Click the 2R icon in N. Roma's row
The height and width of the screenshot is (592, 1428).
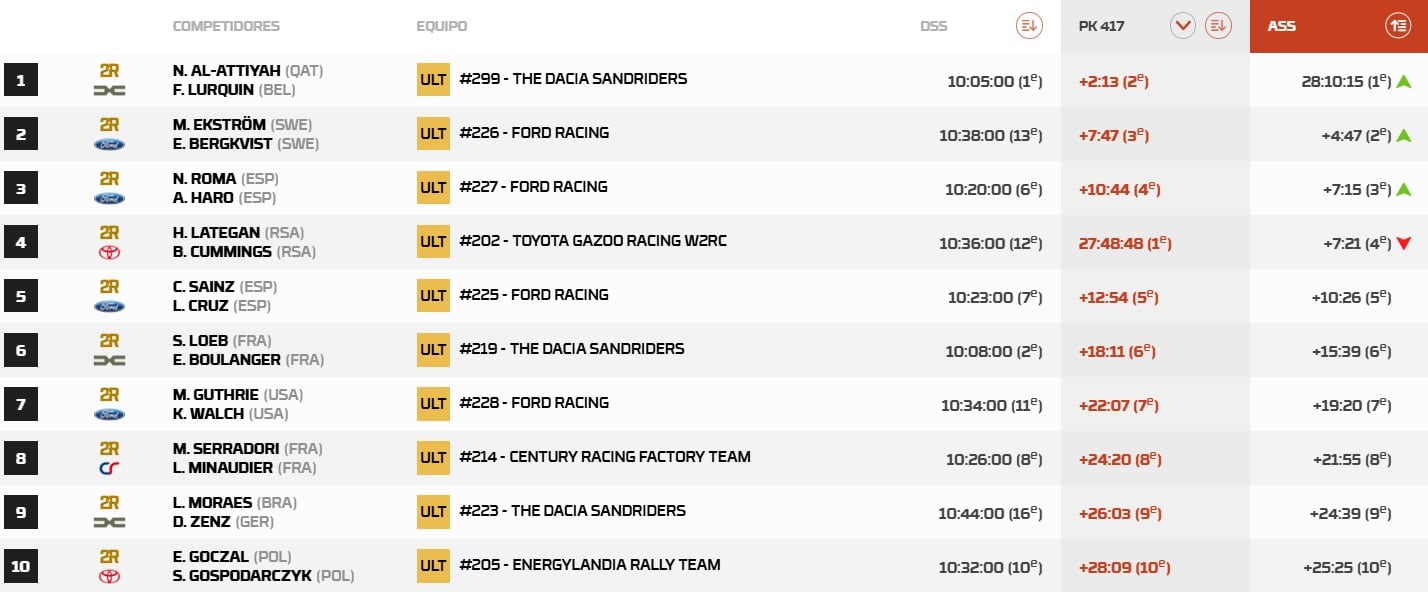109,178
